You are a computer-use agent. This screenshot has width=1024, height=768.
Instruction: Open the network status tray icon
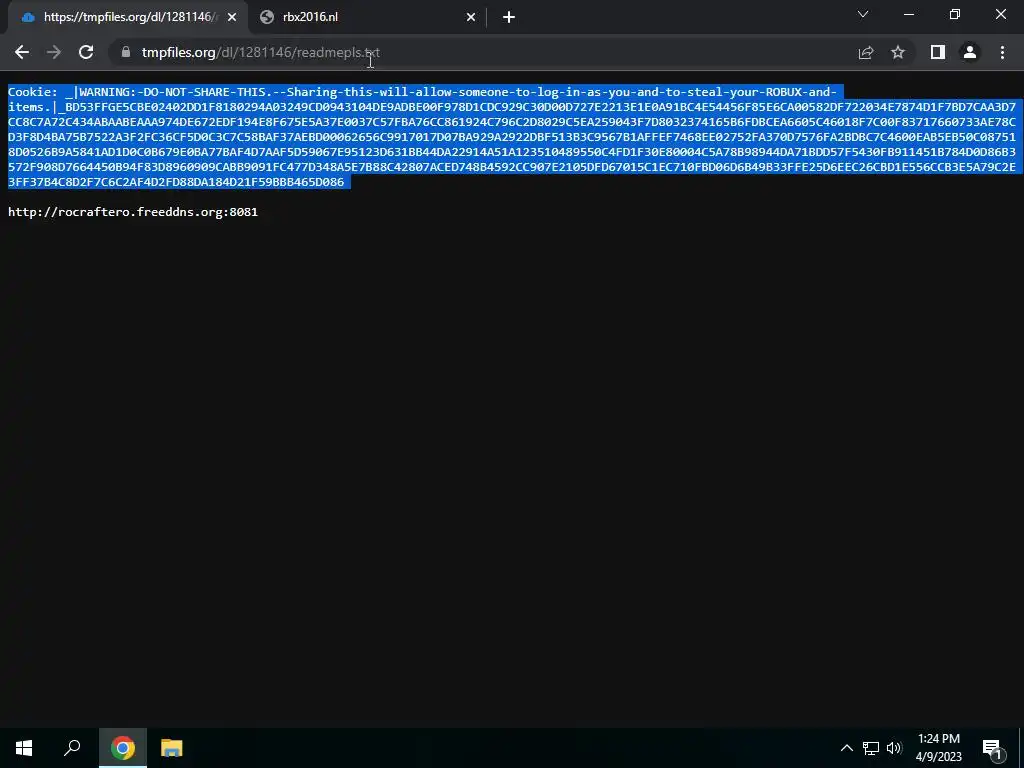click(871, 748)
